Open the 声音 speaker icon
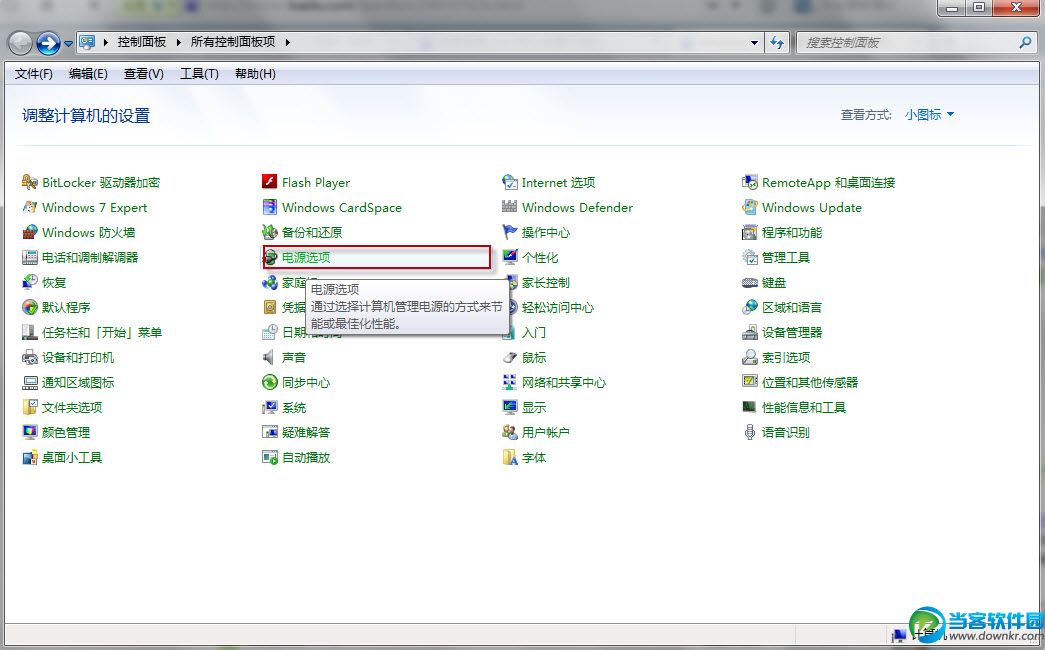This screenshot has width=1045, height=650. pos(269,357)
